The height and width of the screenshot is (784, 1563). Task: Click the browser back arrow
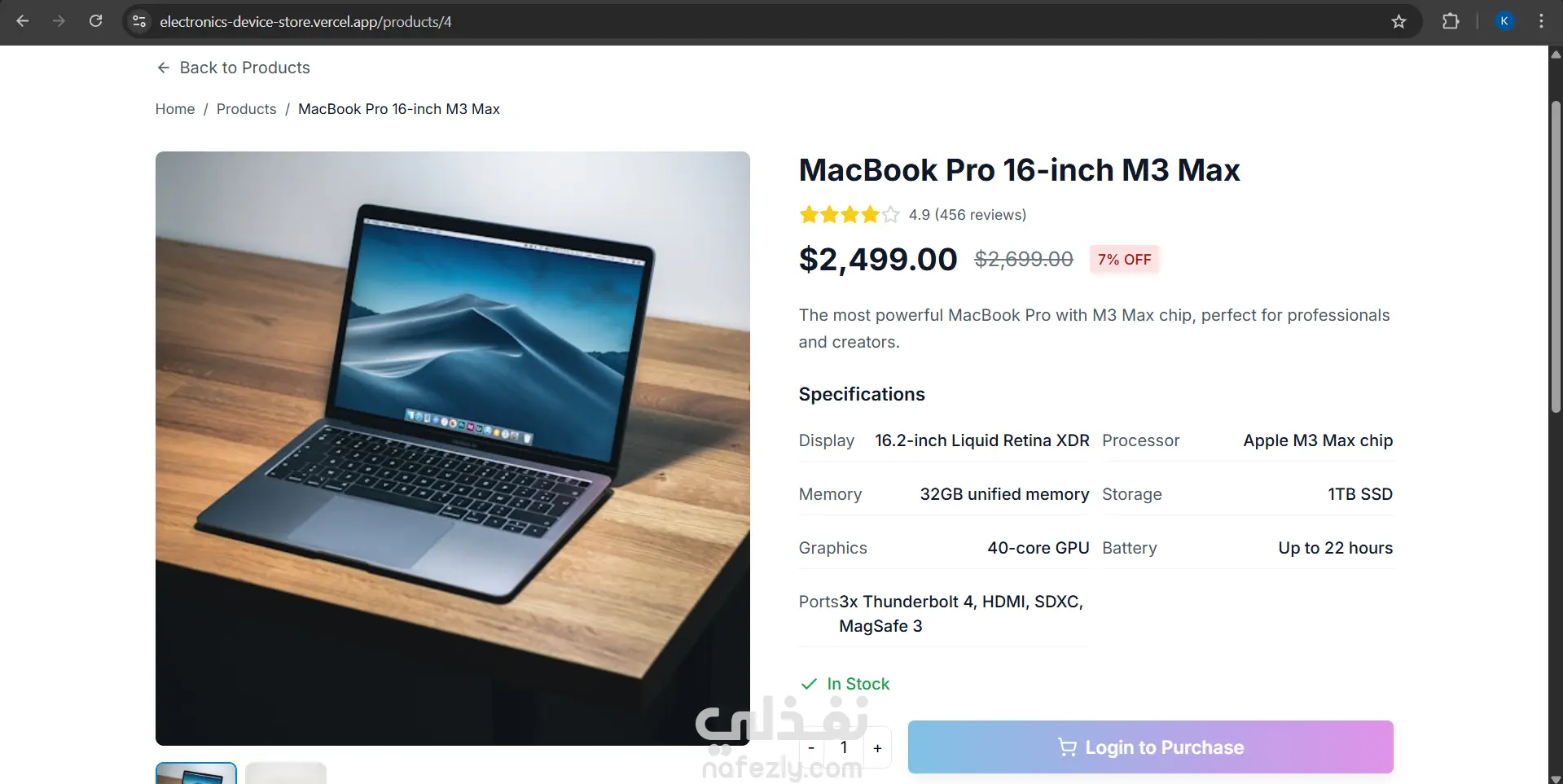pyautogui.click(x=23, y=21)
